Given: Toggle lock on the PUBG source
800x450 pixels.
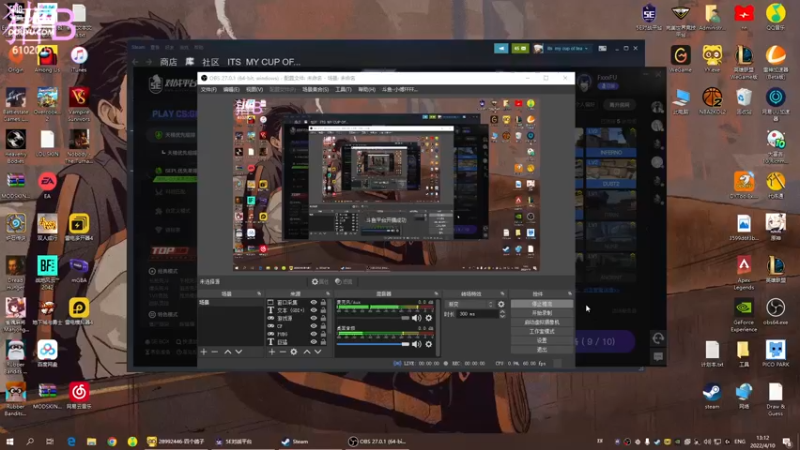Looking at the screenshot, I should click(323, 334).
